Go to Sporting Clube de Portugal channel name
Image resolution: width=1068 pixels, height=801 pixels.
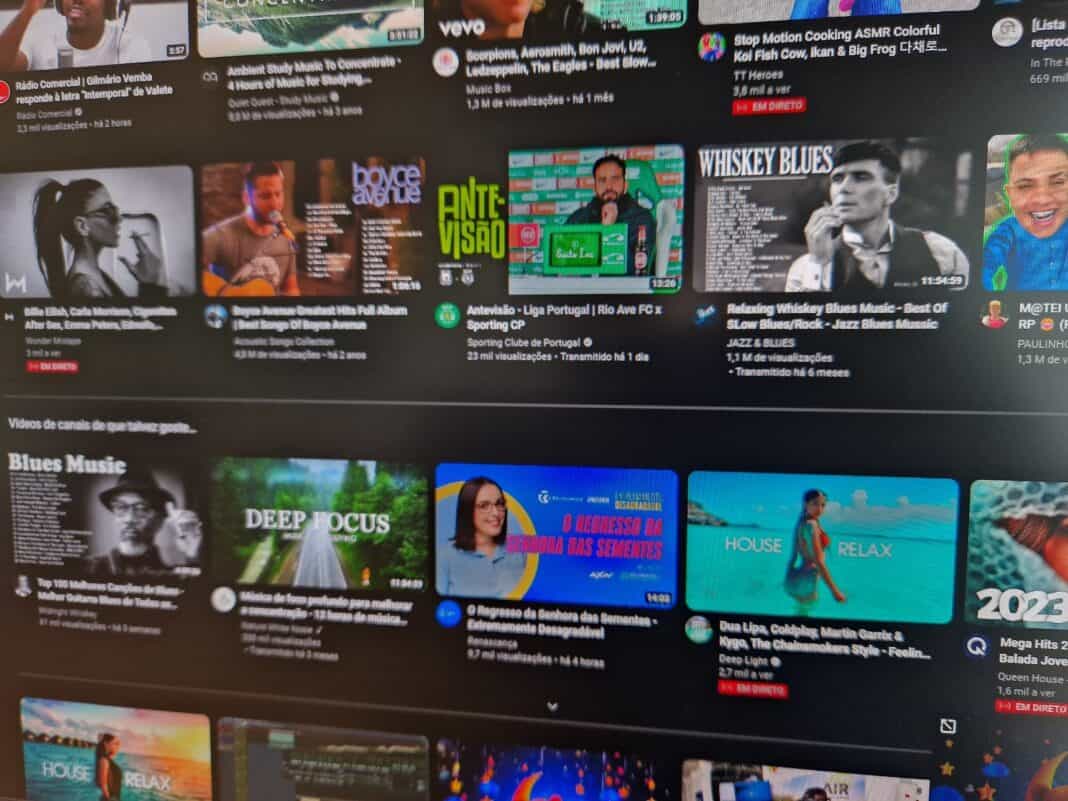click(x=523, y=343)
